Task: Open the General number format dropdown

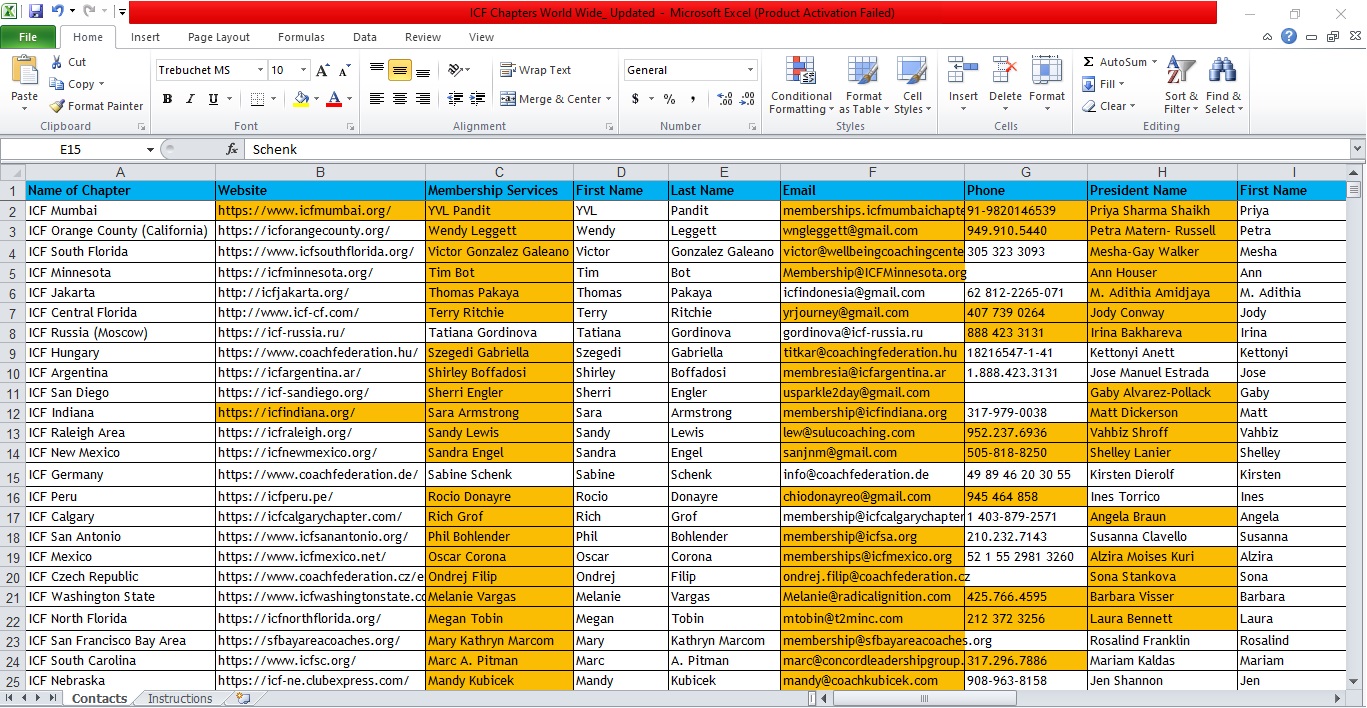Action: (x=750, y=70)
